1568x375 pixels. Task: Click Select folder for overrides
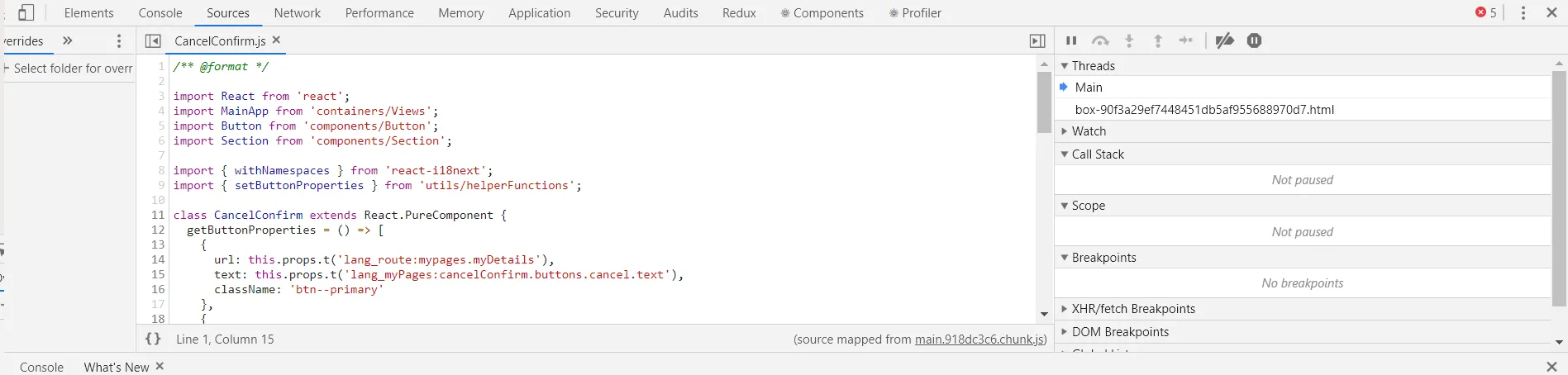point(73,69)
